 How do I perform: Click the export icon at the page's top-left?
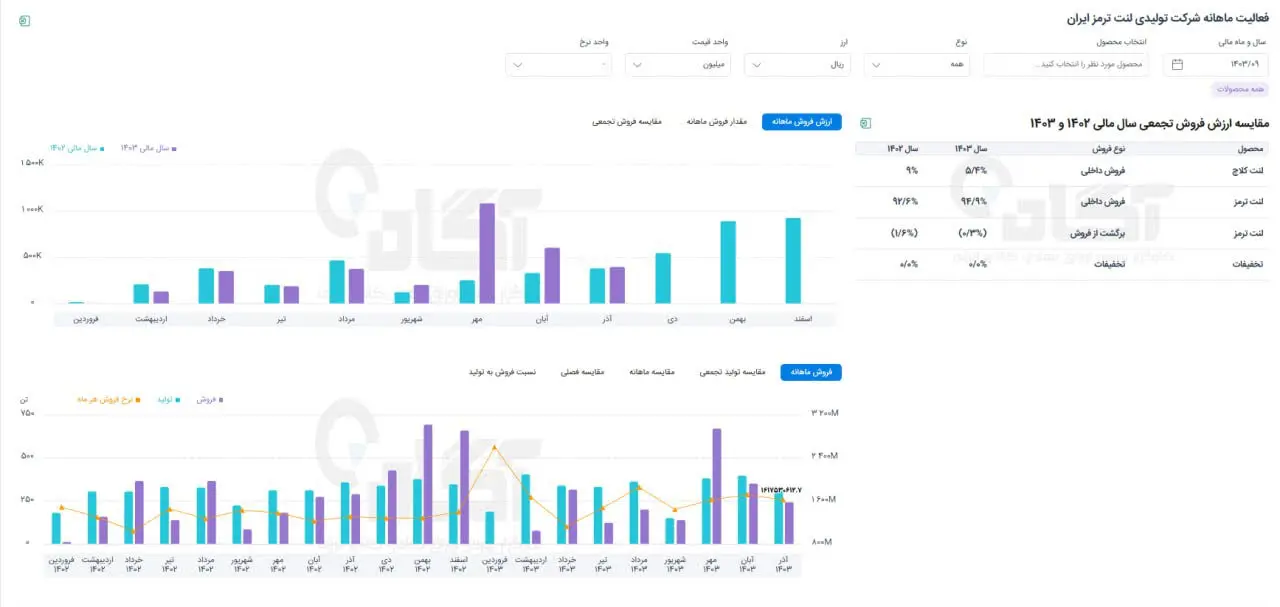[25, 21]
